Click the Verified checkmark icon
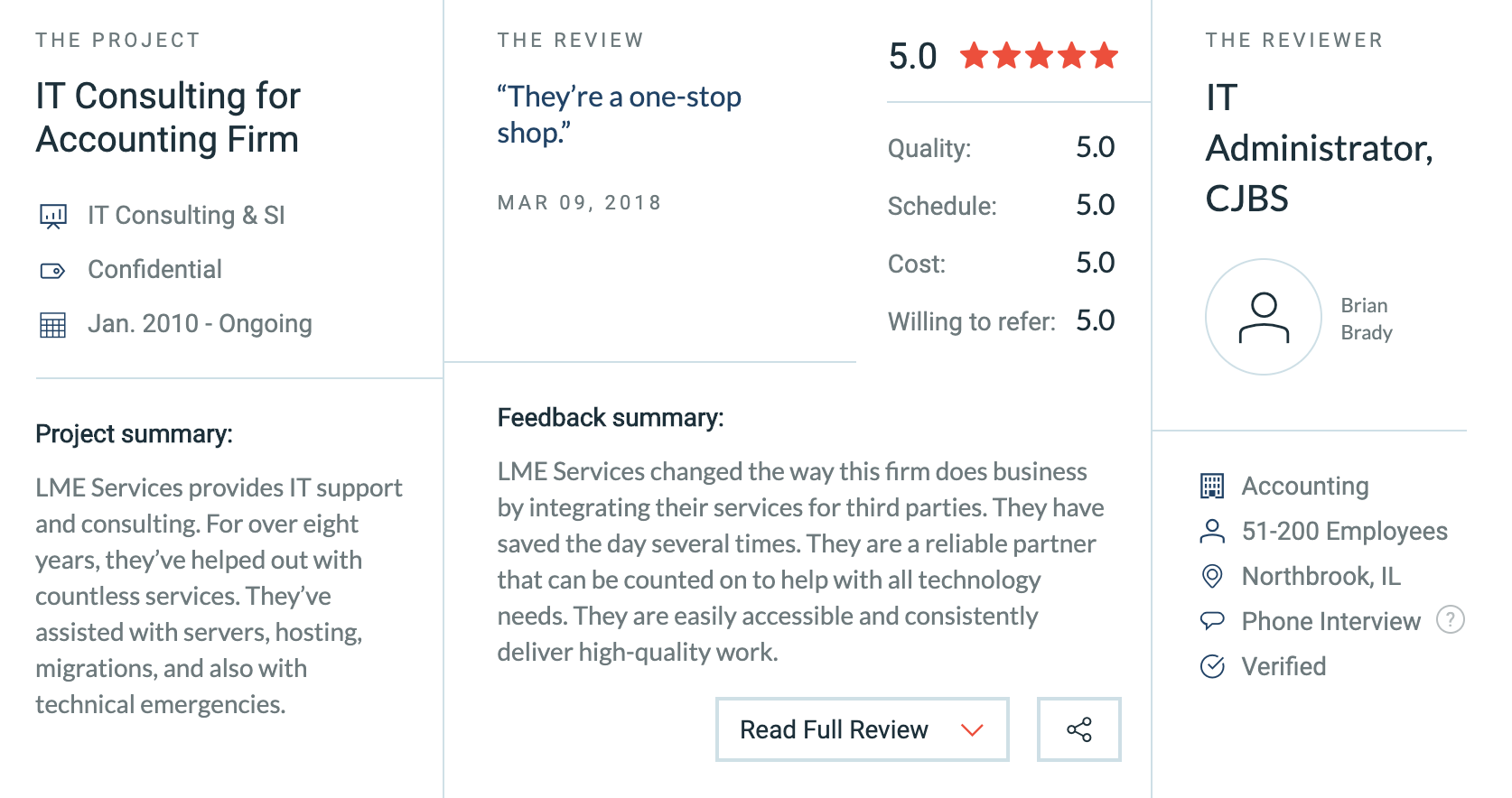 point(1212,666)
